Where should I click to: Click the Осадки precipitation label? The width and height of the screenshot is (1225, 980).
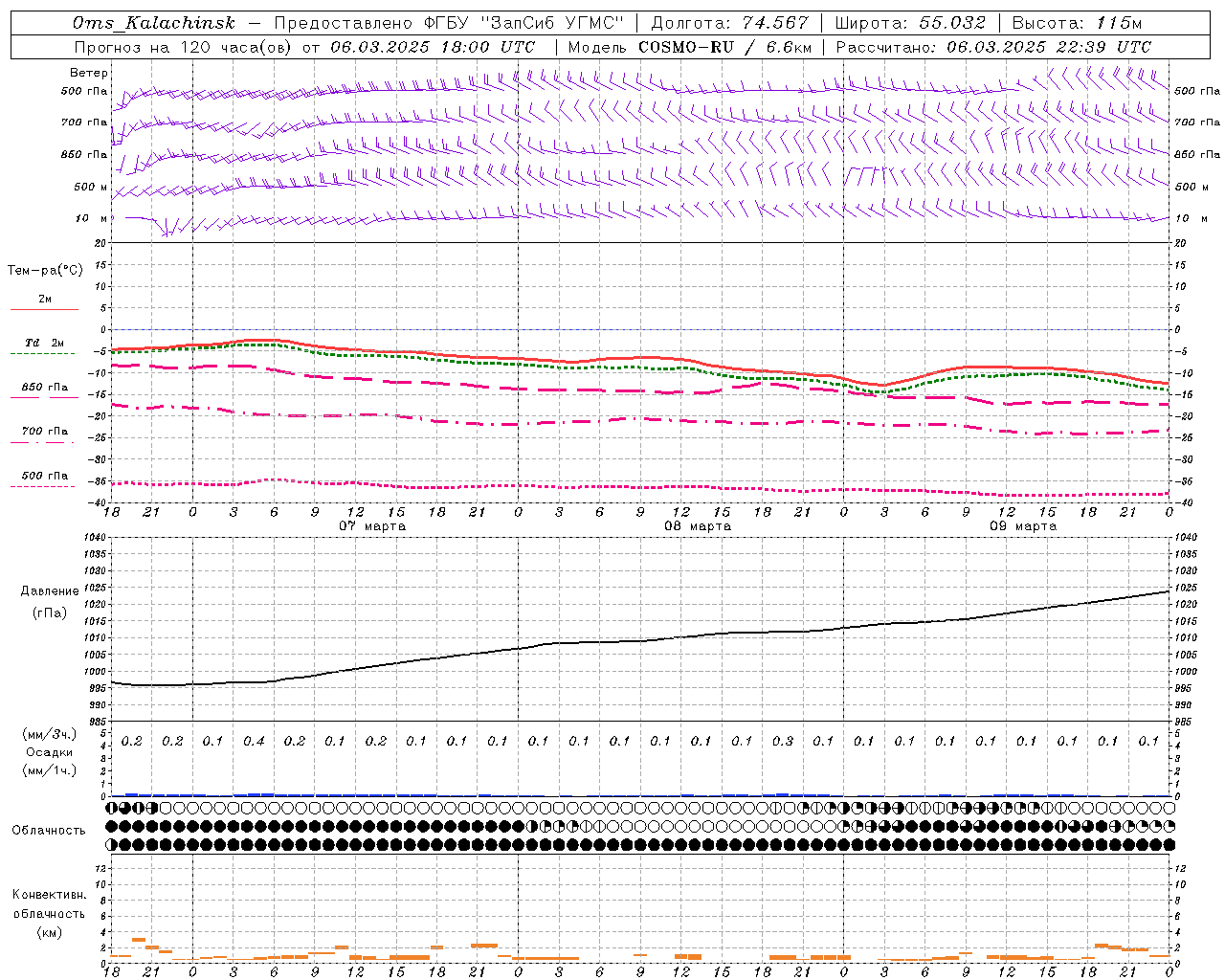pyautogui.click(x=50, y=752)
